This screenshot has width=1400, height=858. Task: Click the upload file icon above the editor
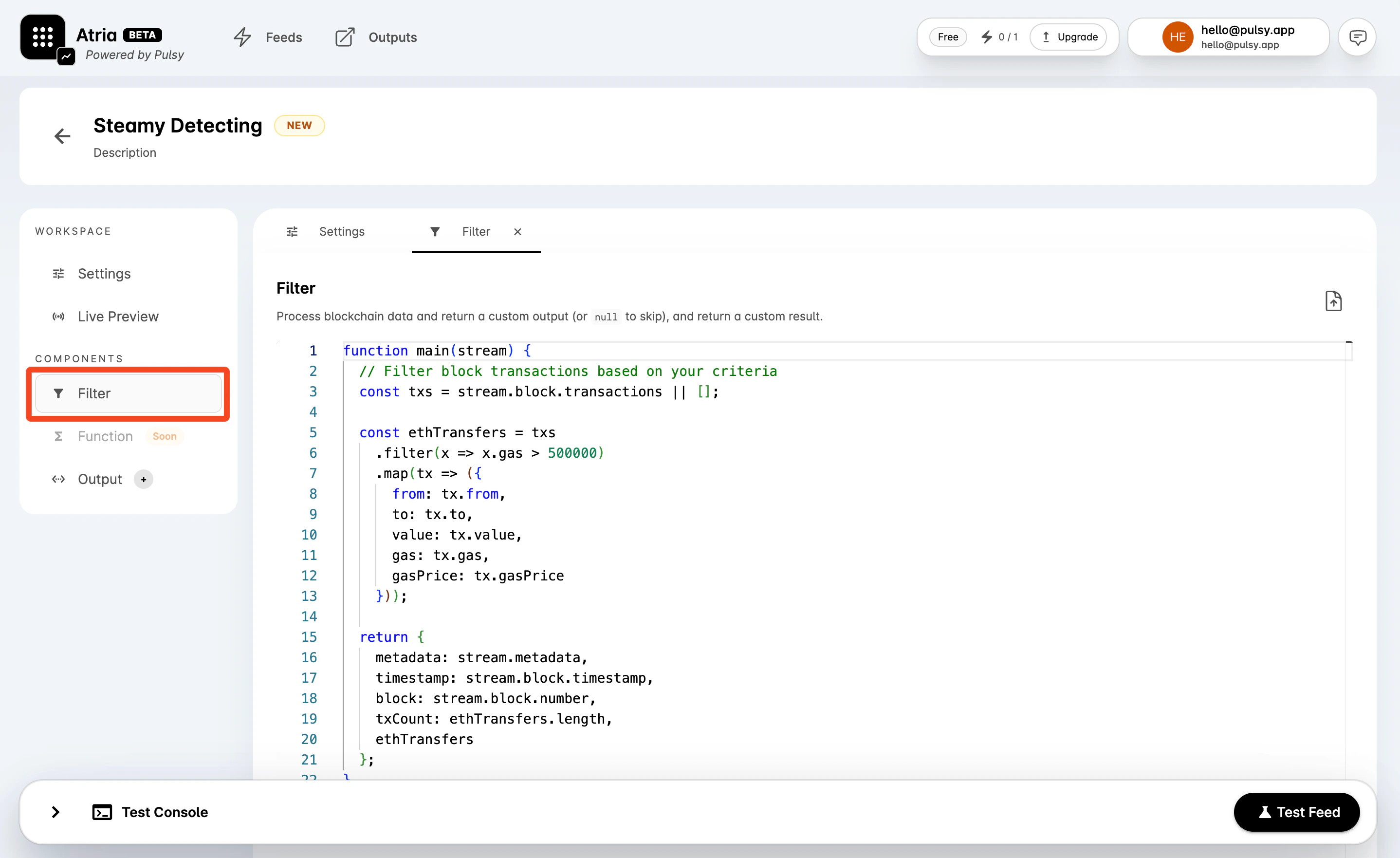point(1333,301)
